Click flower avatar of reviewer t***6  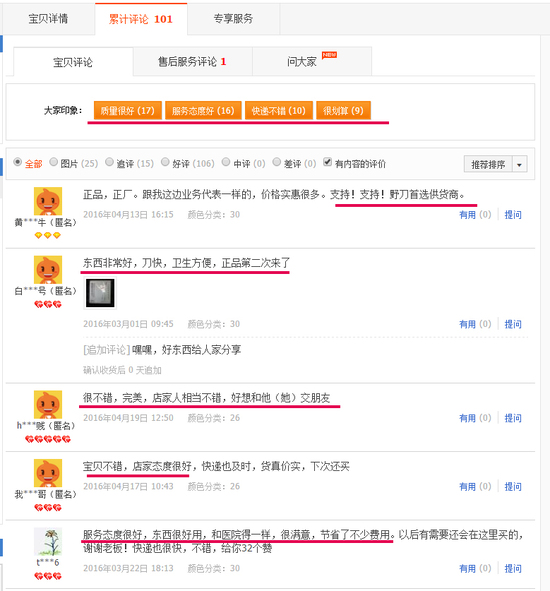pos(48,542)
